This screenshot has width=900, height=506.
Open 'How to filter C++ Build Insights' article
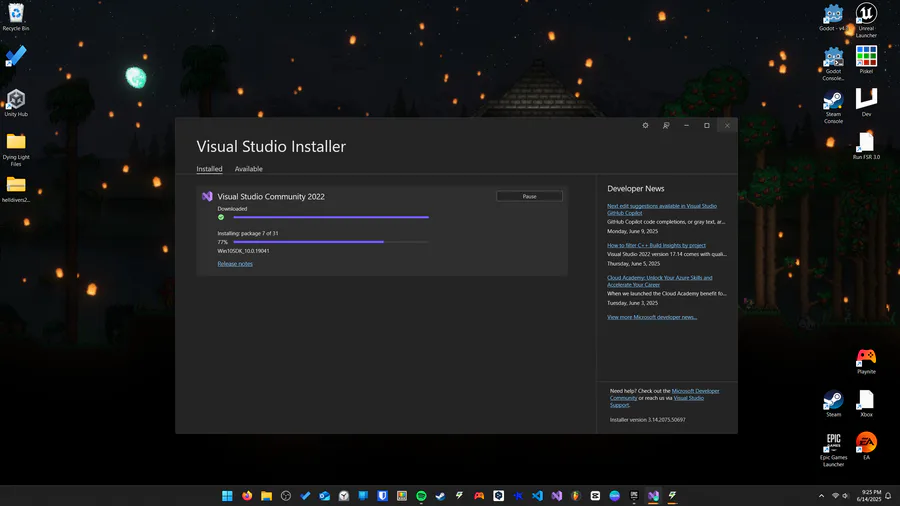(x=656, y=245)
